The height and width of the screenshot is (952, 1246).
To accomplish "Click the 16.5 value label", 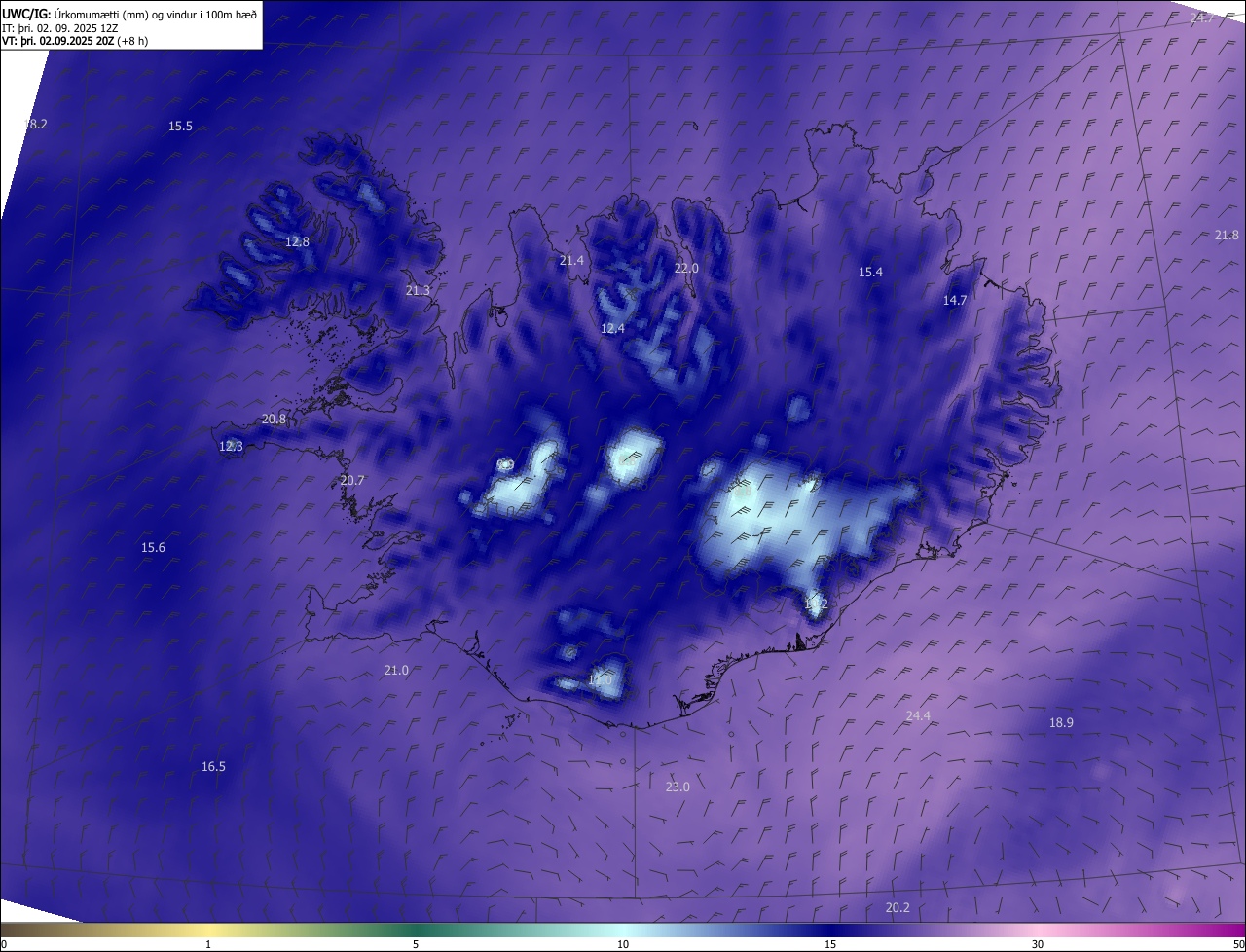I will pyautogui.click(x=213, y=767).
